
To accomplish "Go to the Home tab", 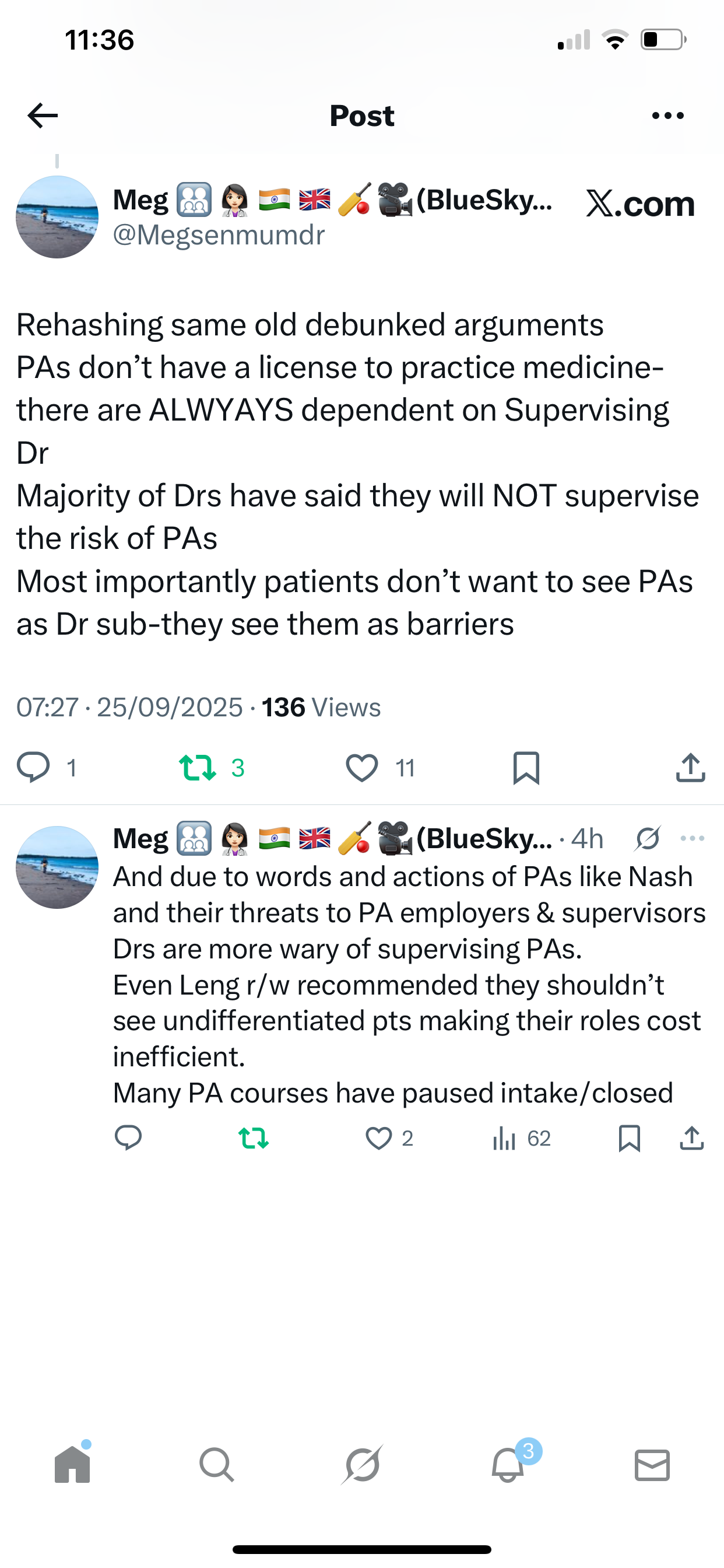I will (x=72, y=1464).
